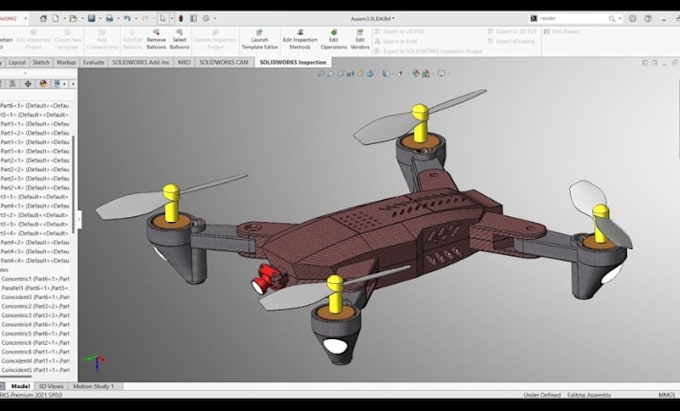Click the Rebuild traffic light icon

(x=181, y=19)
